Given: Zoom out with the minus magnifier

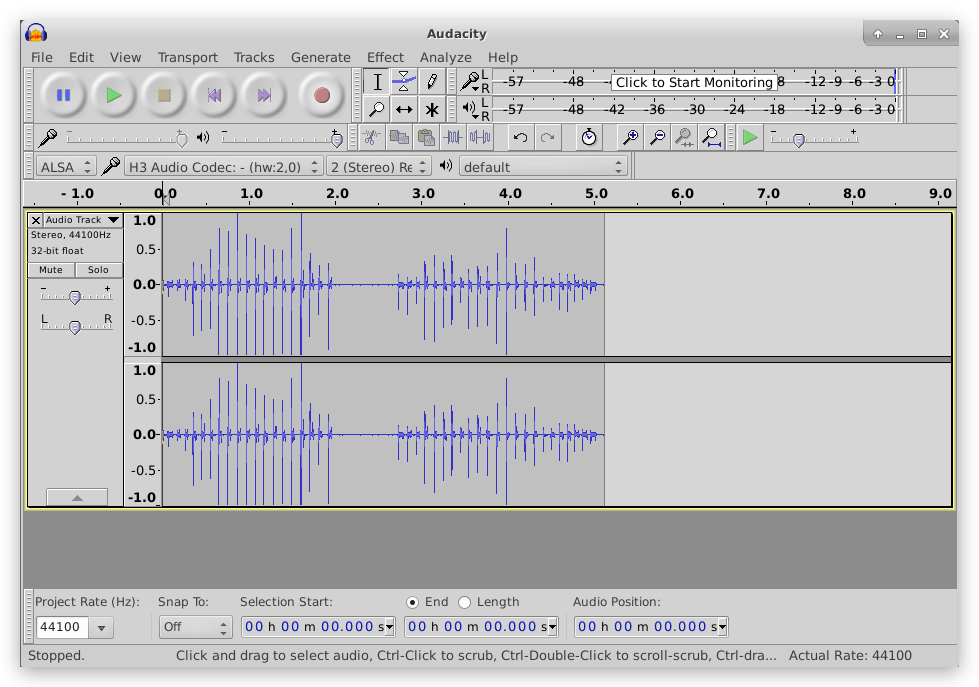Looking at the screenshot, I should click(x=657, y=137).
